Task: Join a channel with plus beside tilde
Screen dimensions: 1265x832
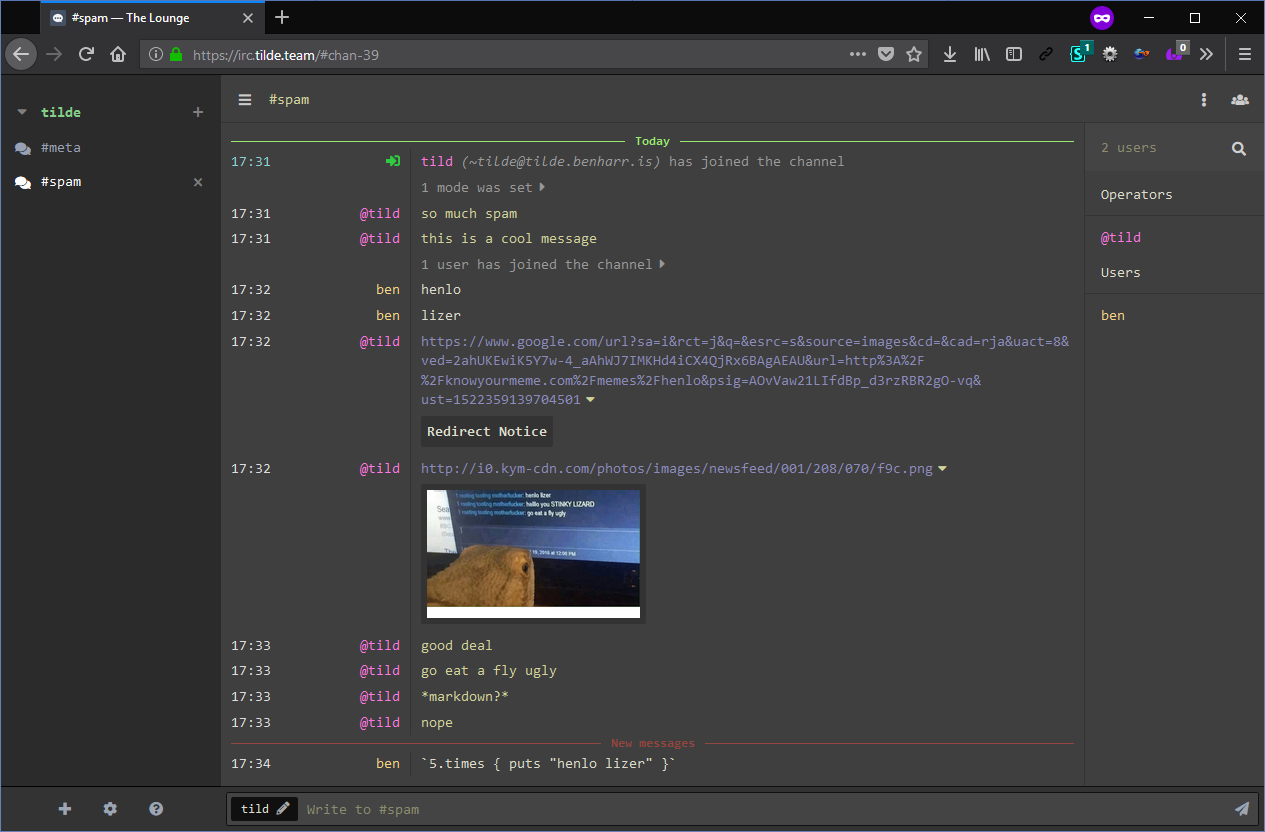Action: [198, 112]
